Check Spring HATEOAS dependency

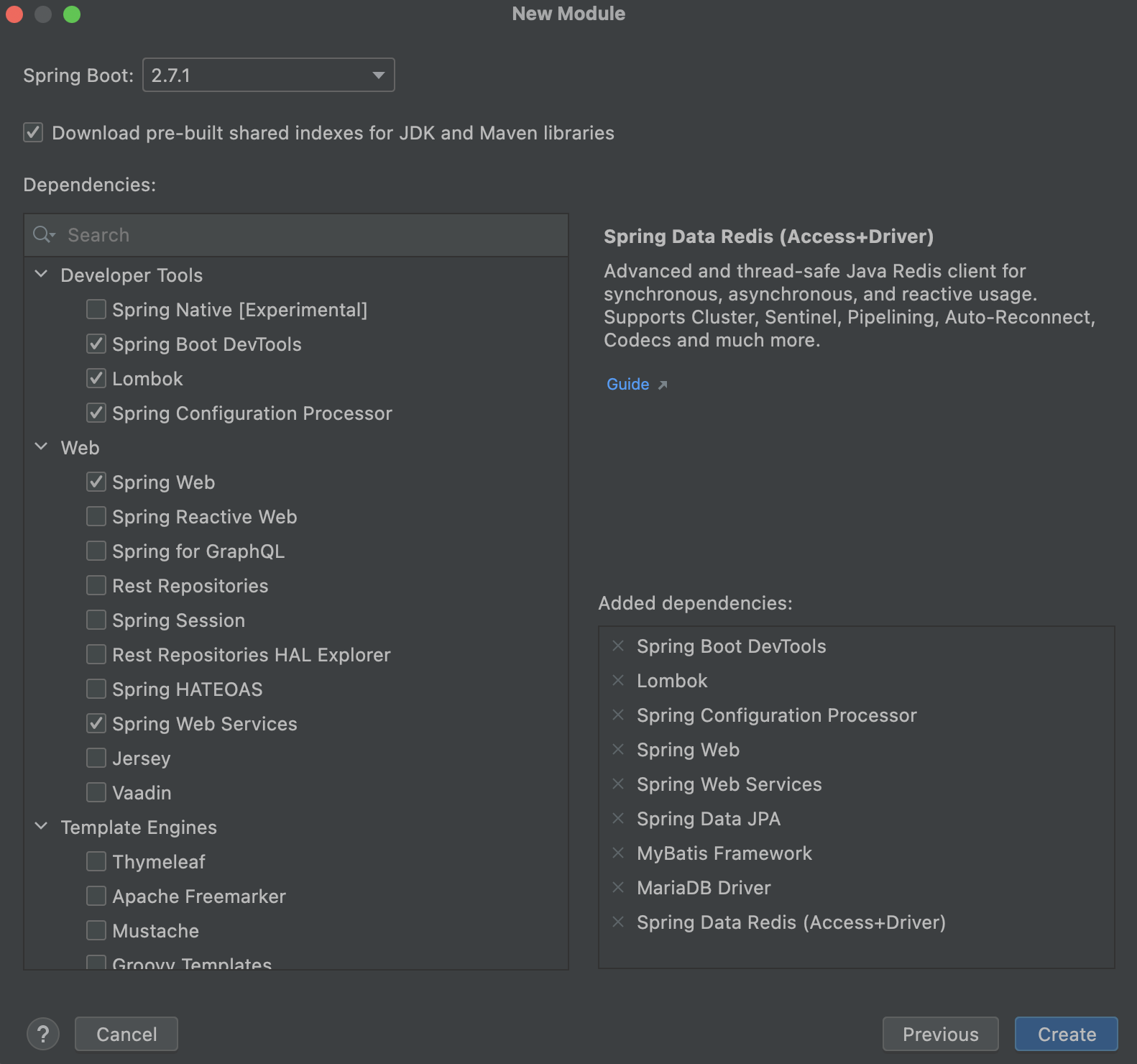(96, 689)
